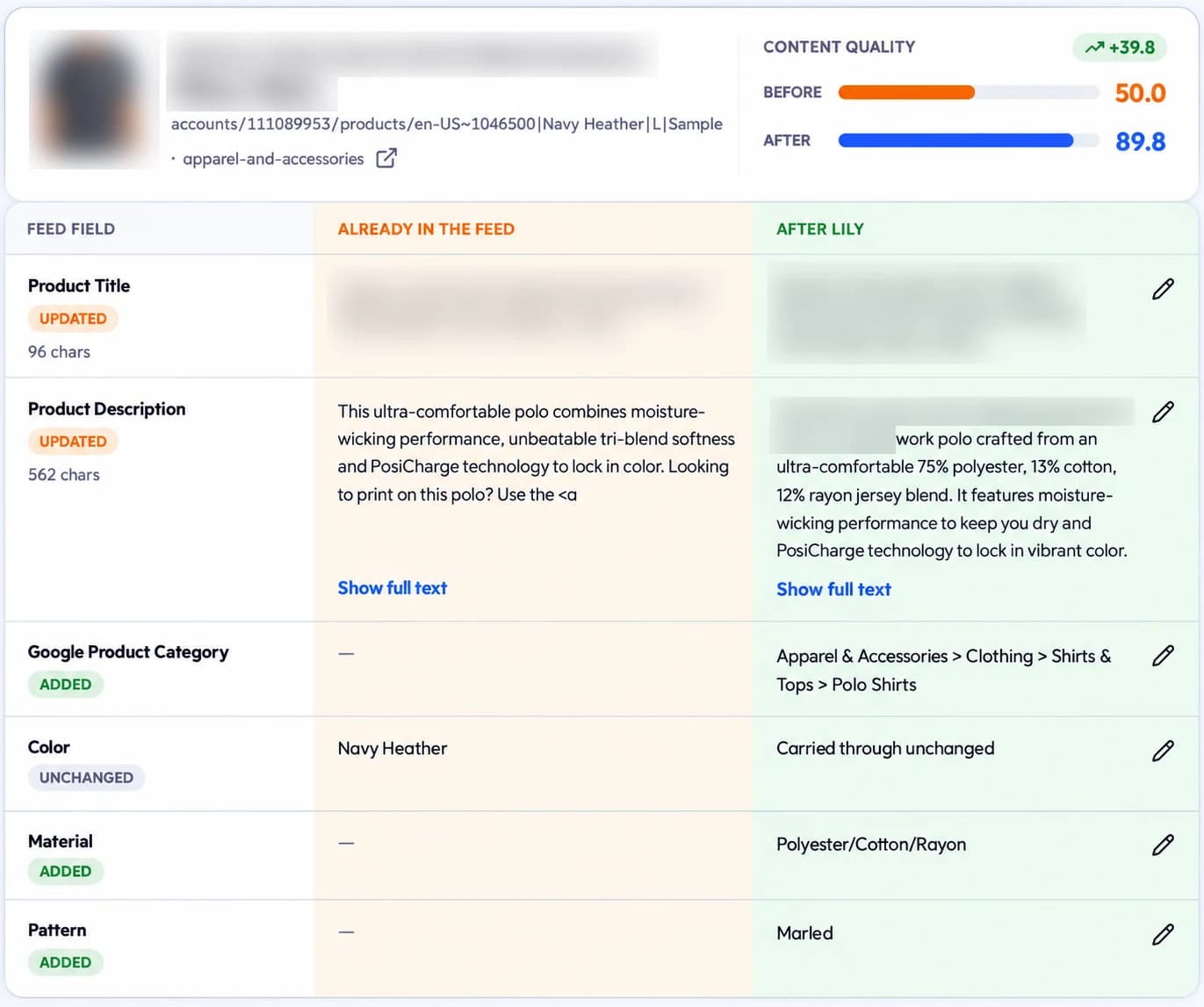1204x1007 pixels.
Task: Click ADDED badge under Pattern
Action: coord(65,962)
